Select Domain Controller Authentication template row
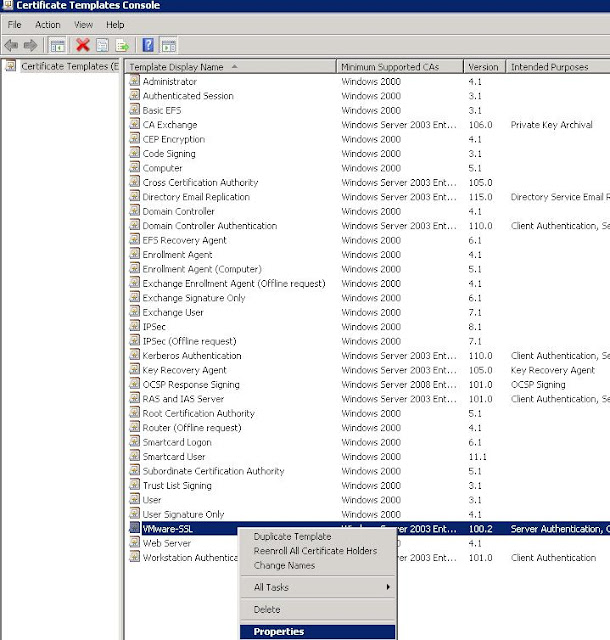 (367, 226)
